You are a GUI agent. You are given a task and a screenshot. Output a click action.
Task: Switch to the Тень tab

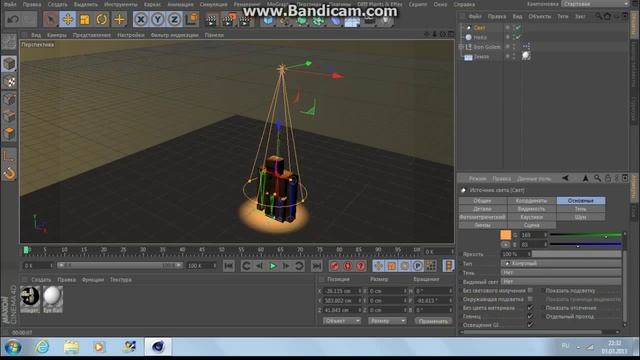(581, 209)
